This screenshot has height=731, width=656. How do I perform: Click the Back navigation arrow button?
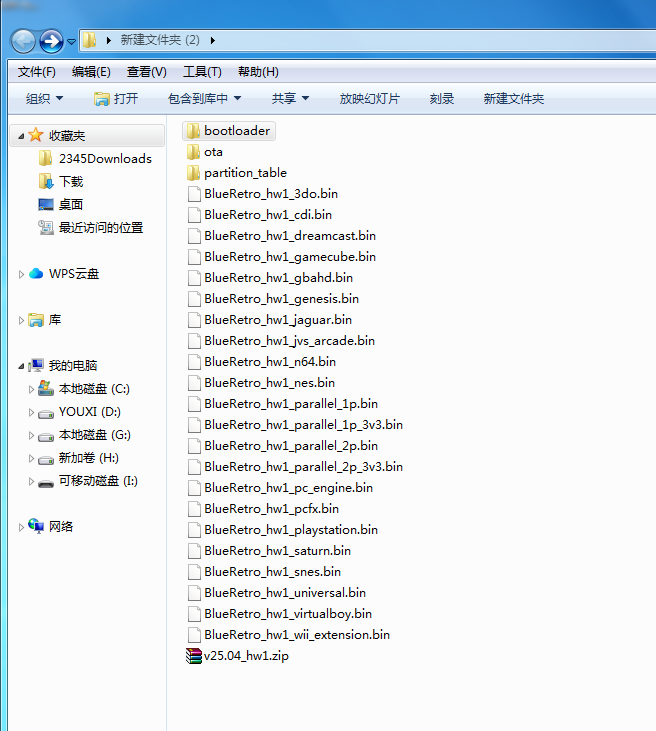tap(23, 41)
